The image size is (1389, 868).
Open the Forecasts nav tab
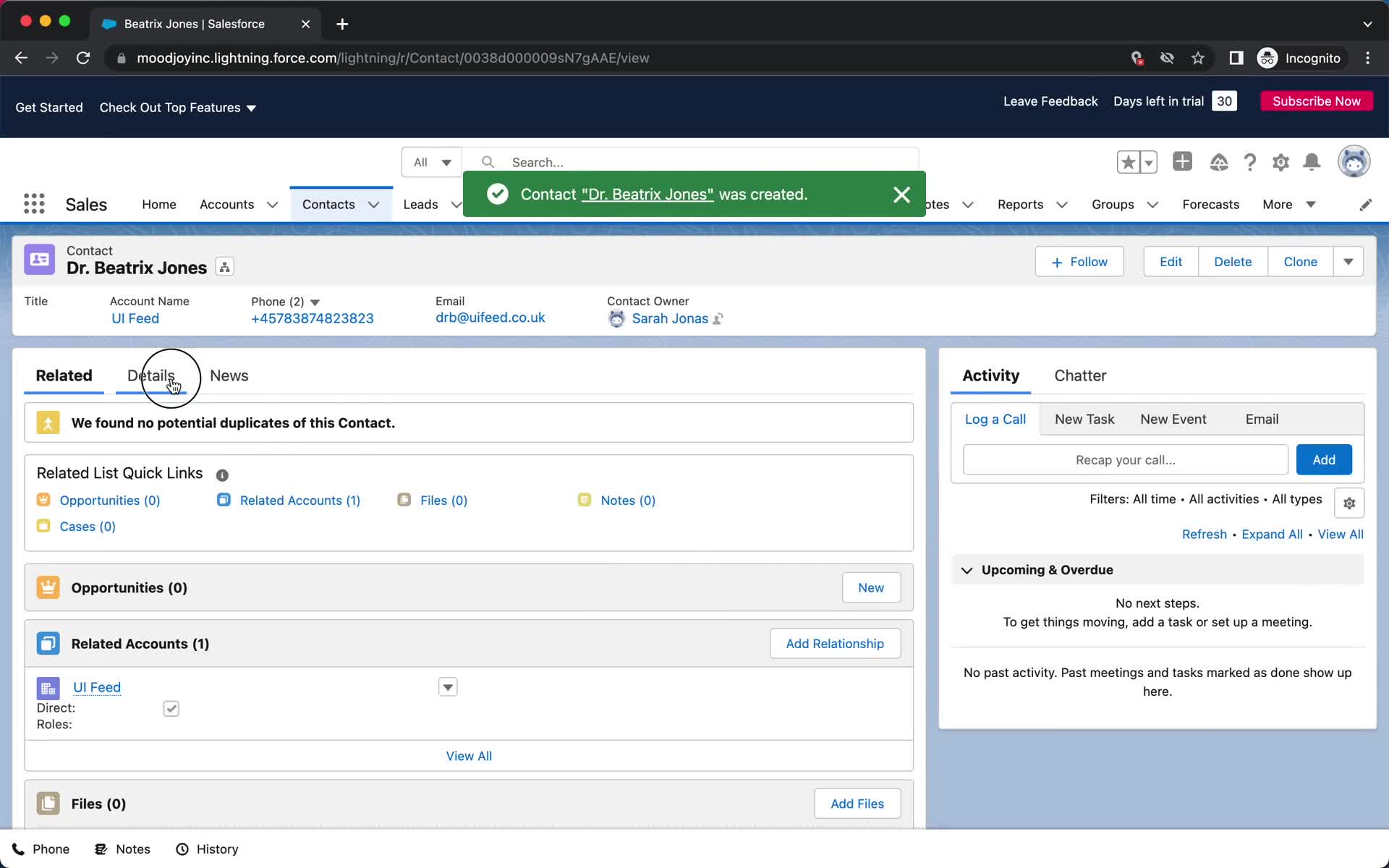pos(1210,205)
